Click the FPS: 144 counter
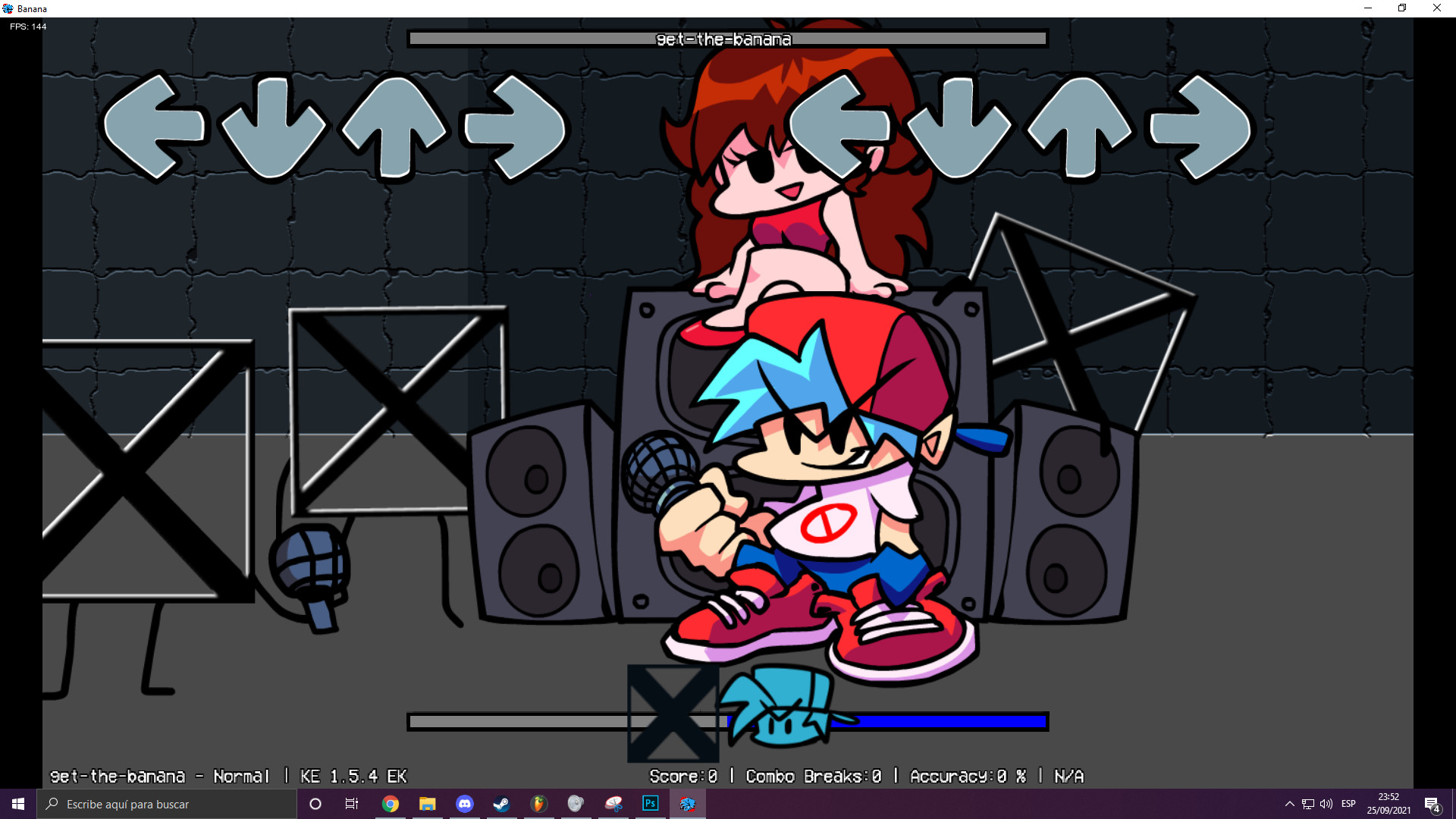 [x=28, y=27]
